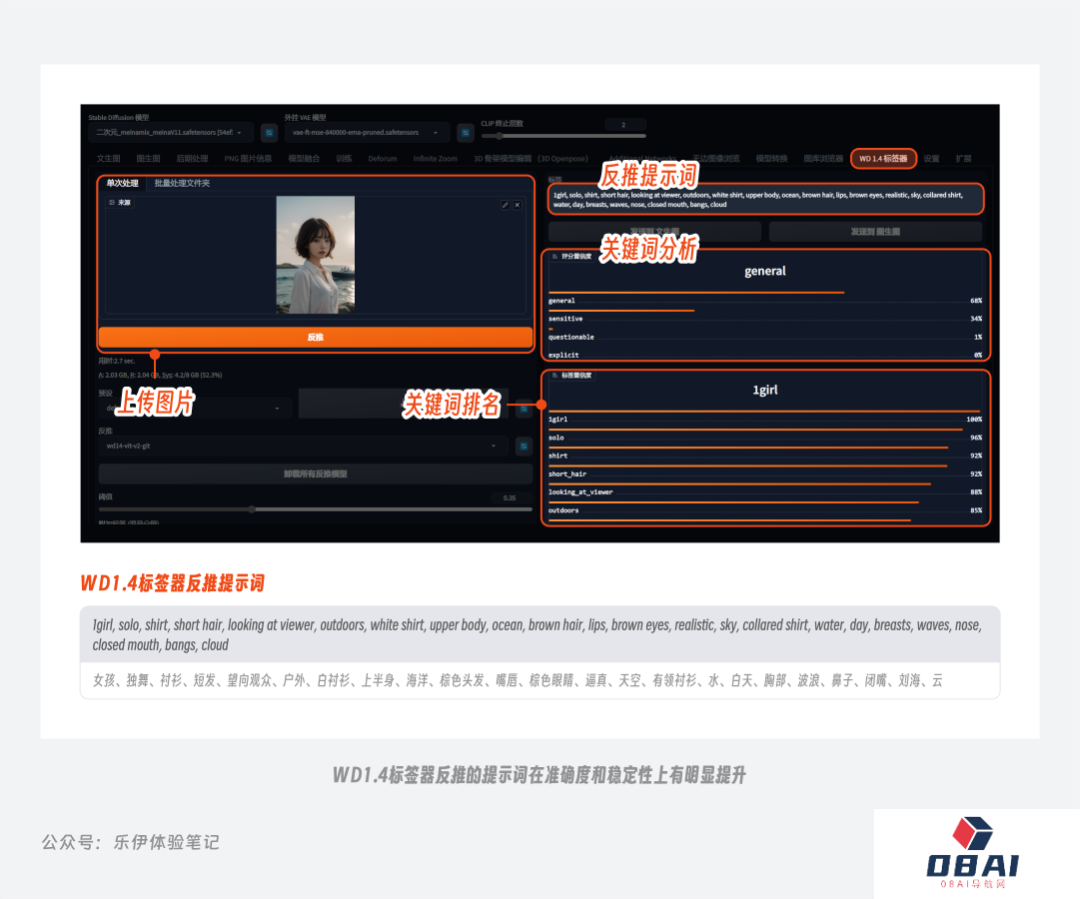Viewport: 1080px width, 899px height.
Task: Open the 图库浏览器 tab
Action: coord(823,158)
